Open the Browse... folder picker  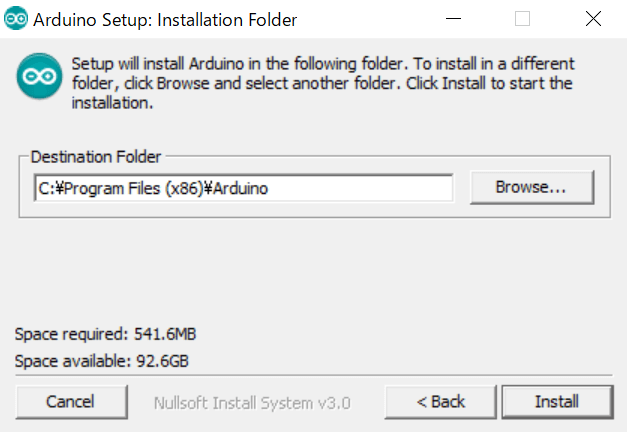530,187
